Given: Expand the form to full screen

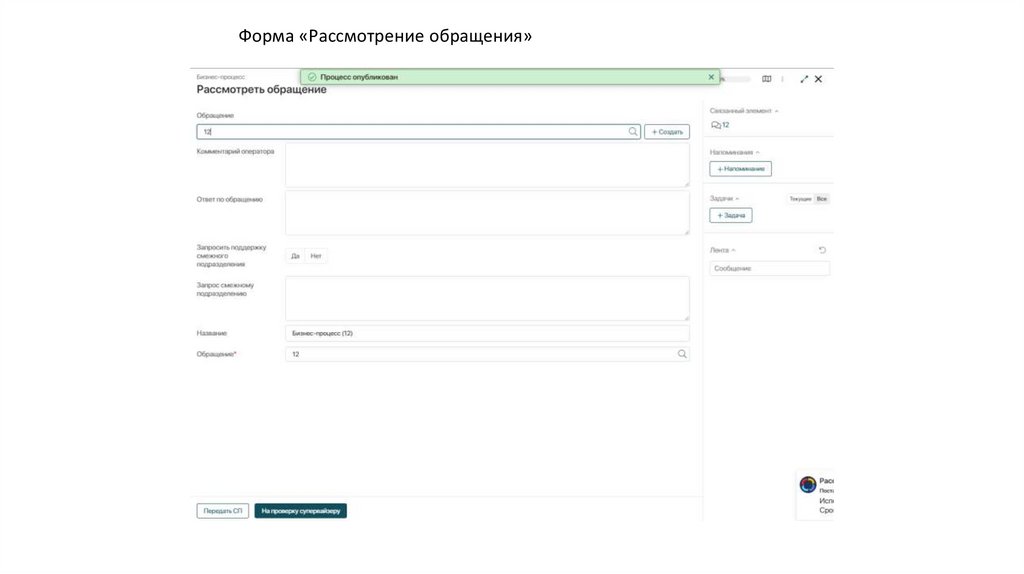Looking at the screenshot, I should pyautogui.click(x=804, y=79).
